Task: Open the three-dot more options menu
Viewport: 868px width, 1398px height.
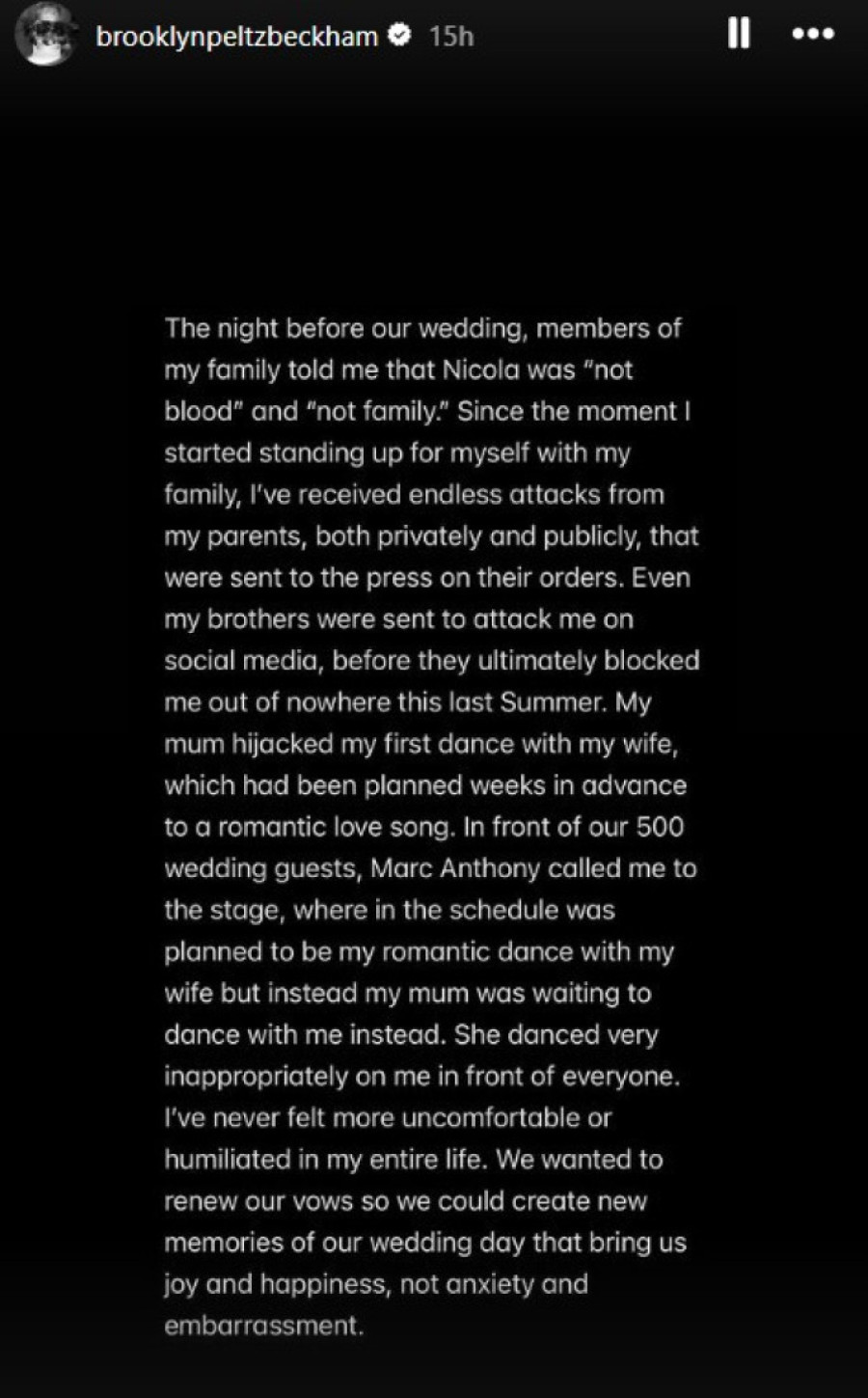Action: pyautogui.click(x=812, y=36)
